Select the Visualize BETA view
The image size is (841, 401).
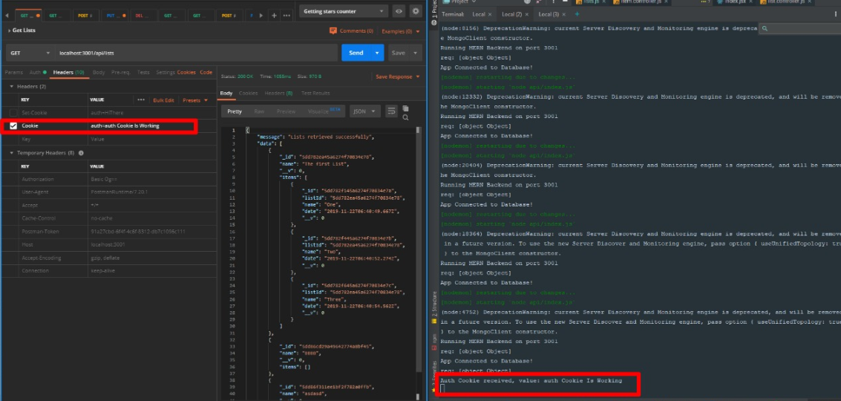tap(323, 111)
